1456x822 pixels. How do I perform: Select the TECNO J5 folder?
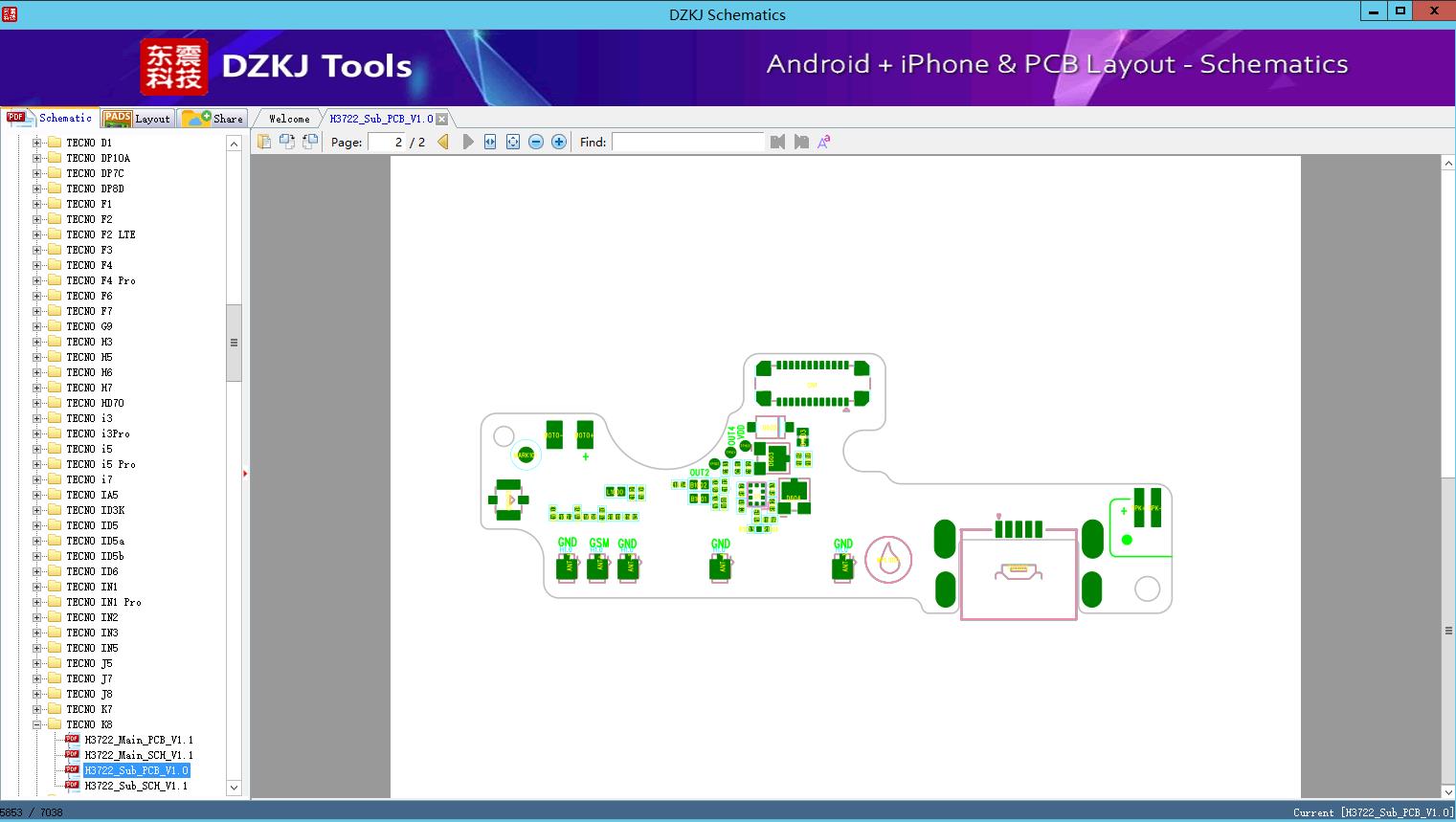click(89, 663)
